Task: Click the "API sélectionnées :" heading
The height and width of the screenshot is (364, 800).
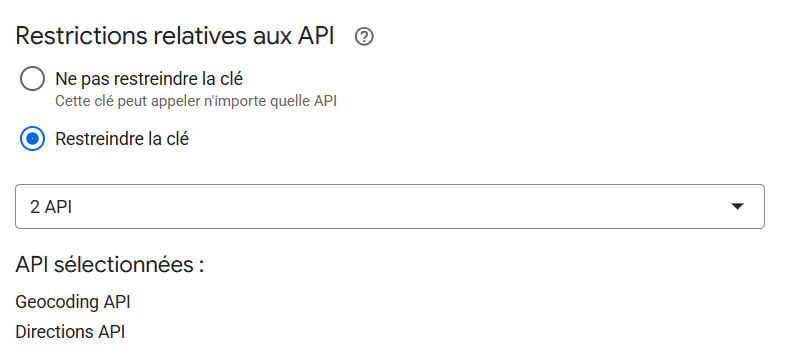Action: click(x=110, y=264)
